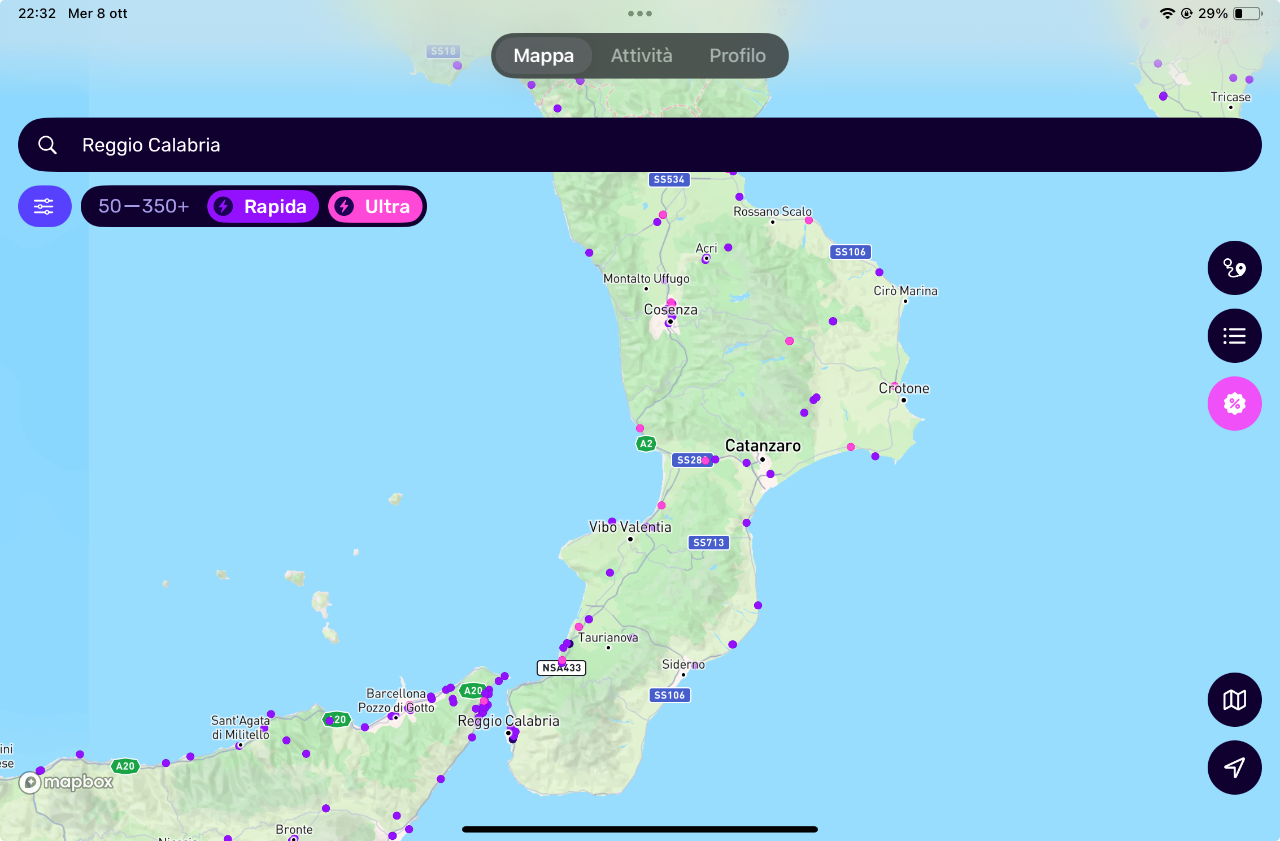Toggle the Rapida charging filter
Viewport: 1280px width, 841px height.
click(263, 207)
